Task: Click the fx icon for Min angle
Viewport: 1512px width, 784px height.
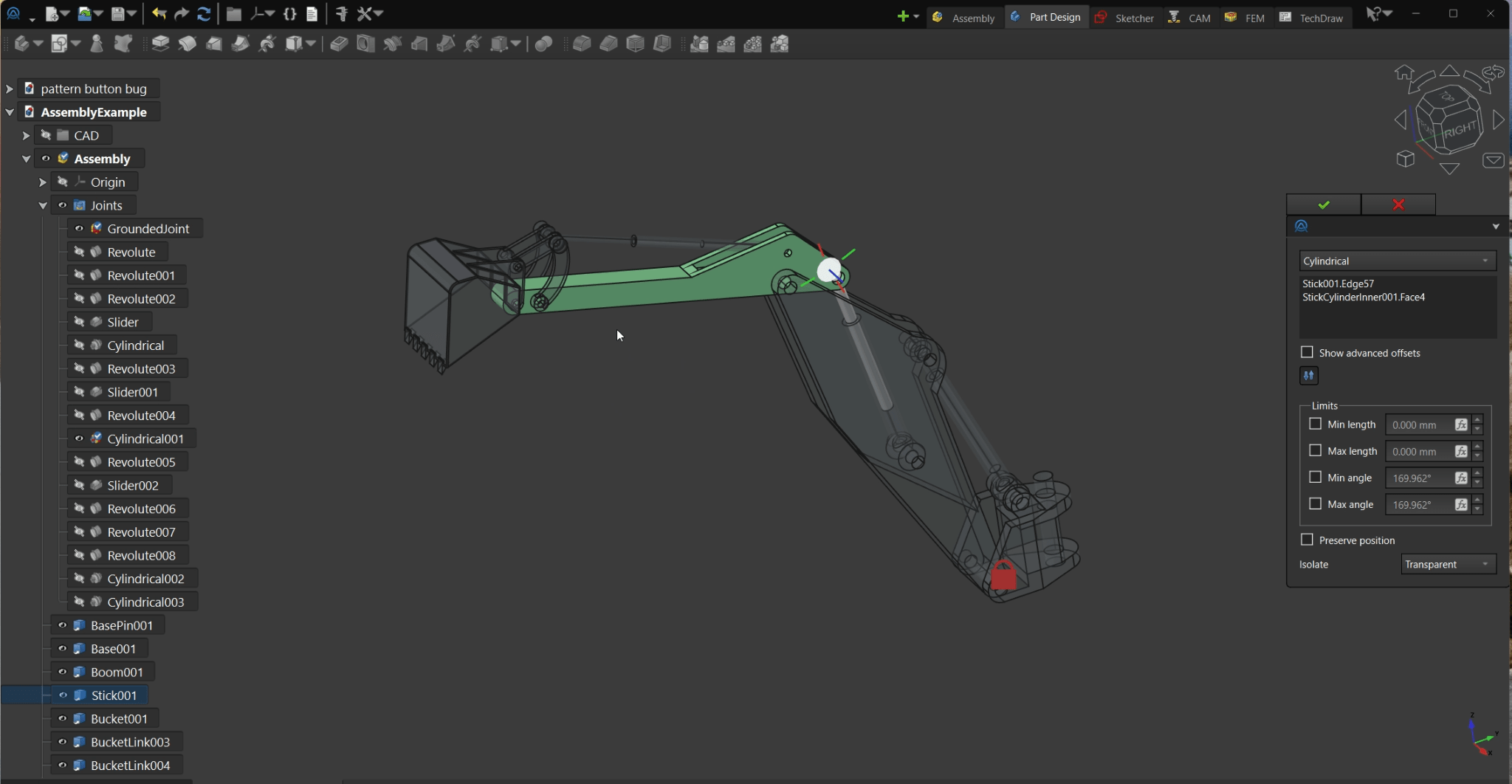Action: (x=1460, y=478)
